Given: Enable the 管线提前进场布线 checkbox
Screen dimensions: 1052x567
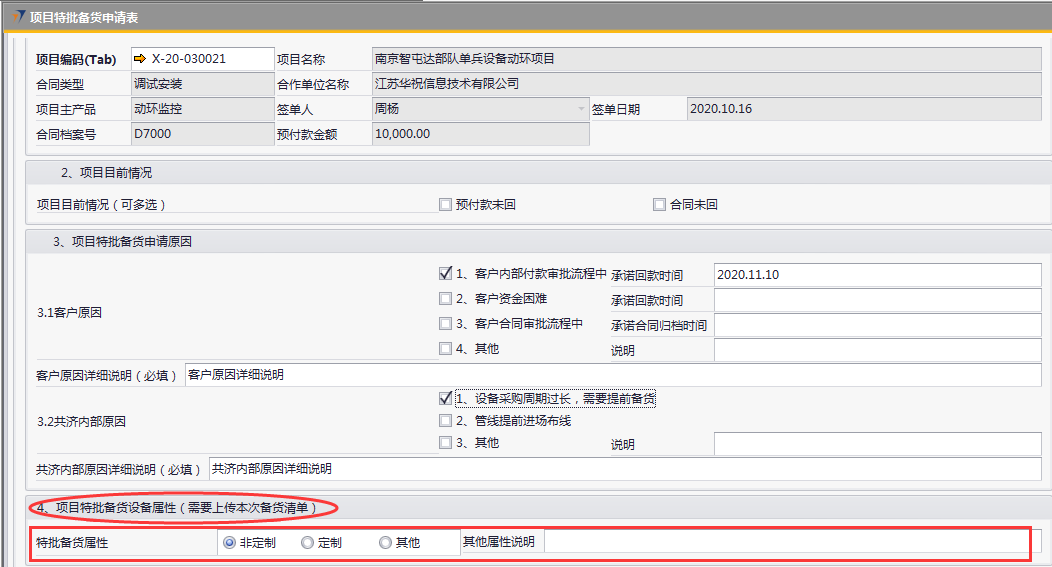Looking at the screenshot, I should tap(446, 421).
